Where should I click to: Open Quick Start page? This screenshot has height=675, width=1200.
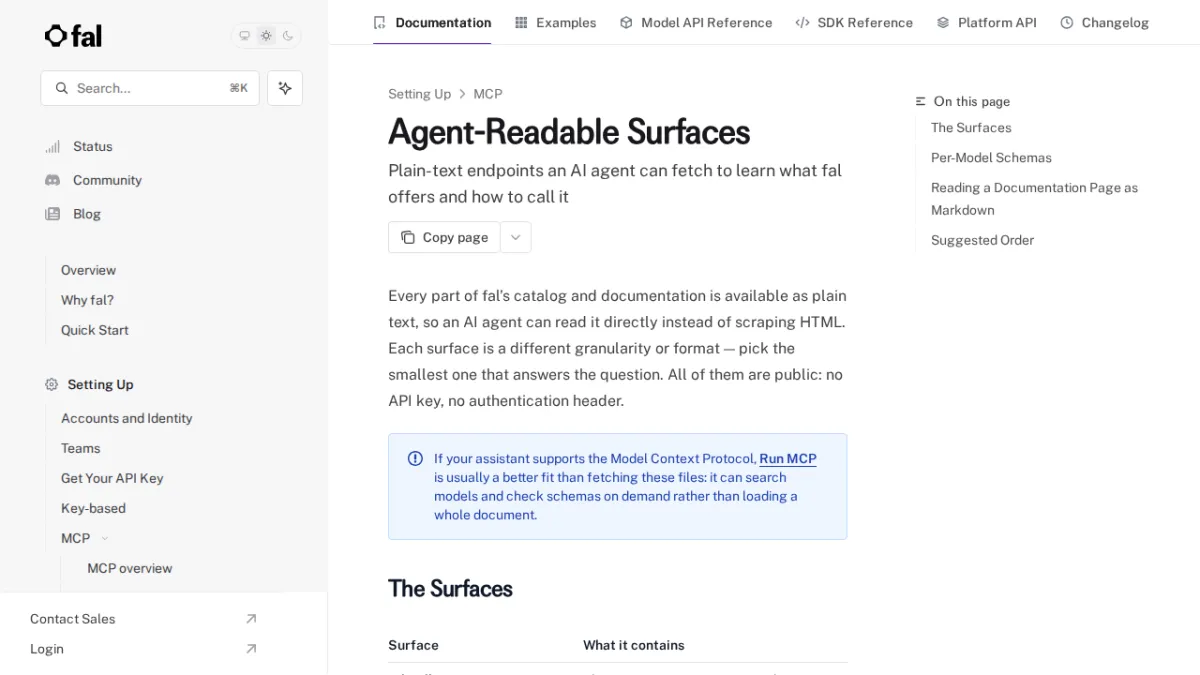94,330
